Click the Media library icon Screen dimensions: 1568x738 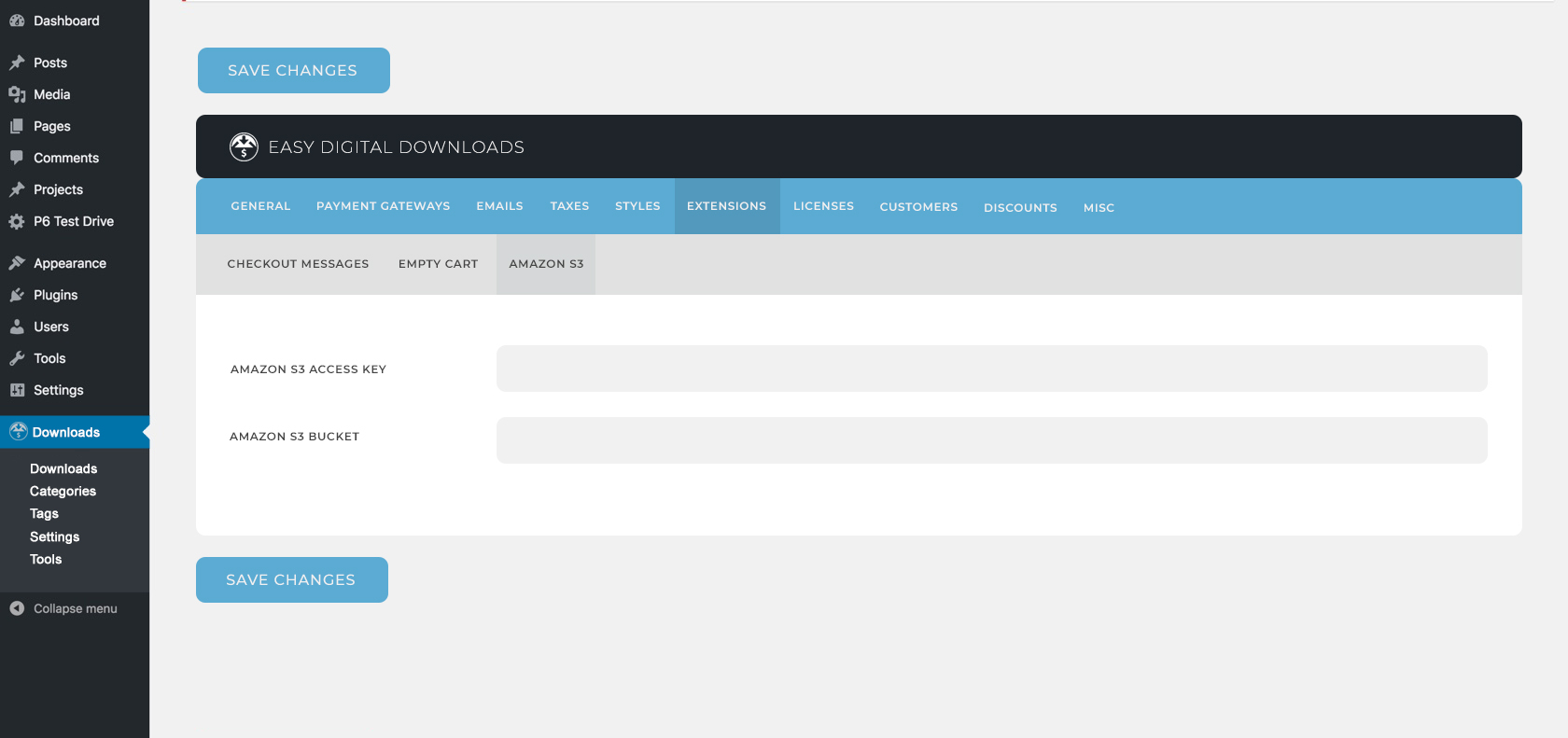[17, 94]
